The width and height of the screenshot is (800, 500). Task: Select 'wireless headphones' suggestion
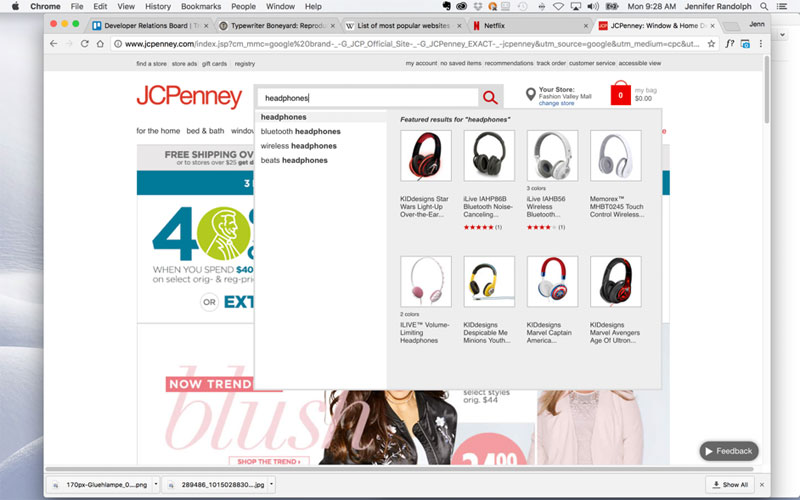(298, 145)
